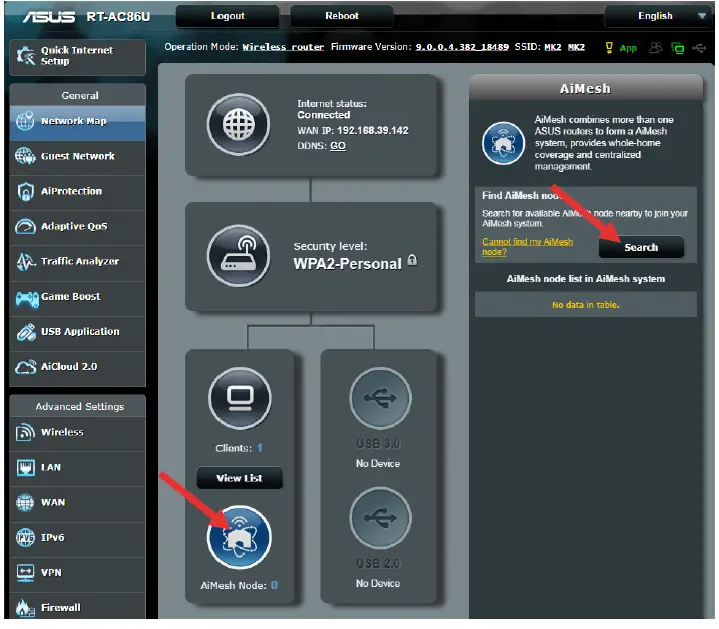Click the first MK2 SSID link
Screen dimensions: 719x629
[553, 47]
